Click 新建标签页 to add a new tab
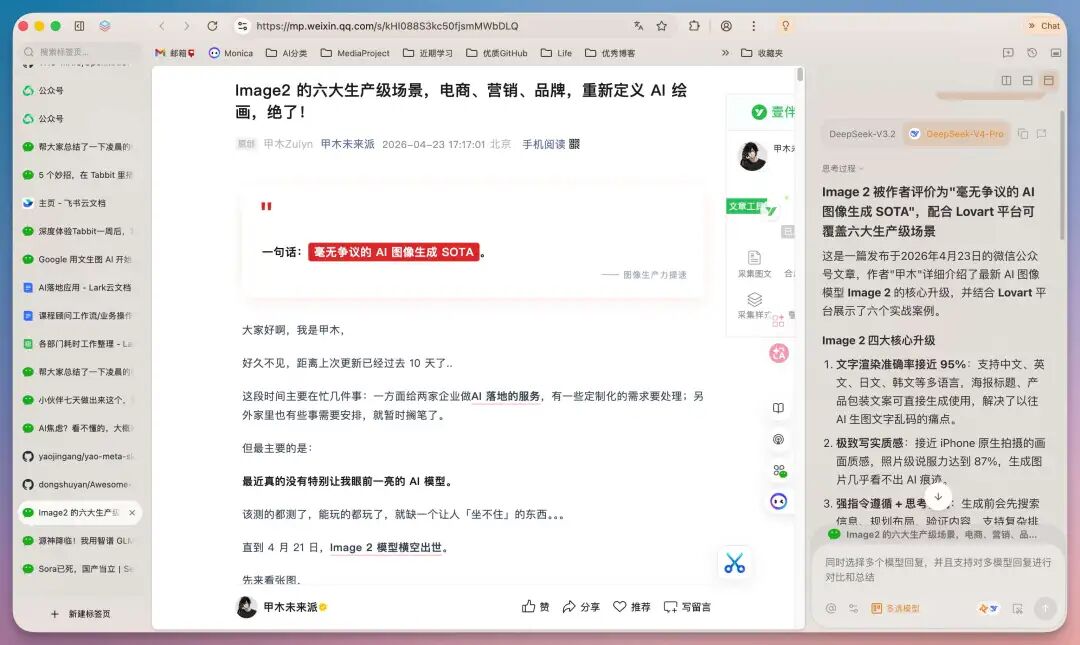 [81, 614]
